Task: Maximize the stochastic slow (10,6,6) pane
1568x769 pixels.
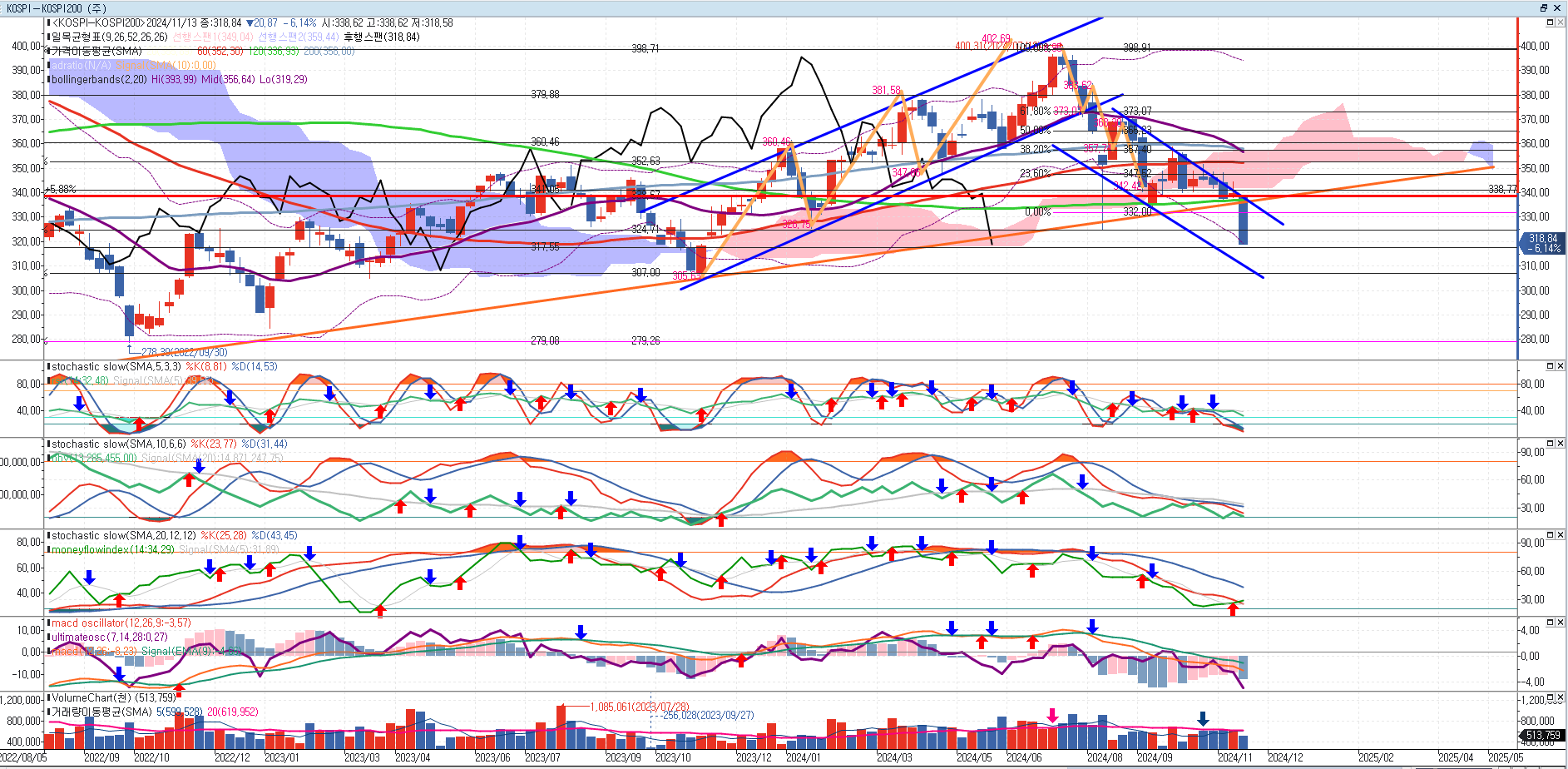Action: pyautogui.click(x=1550, y=444)
